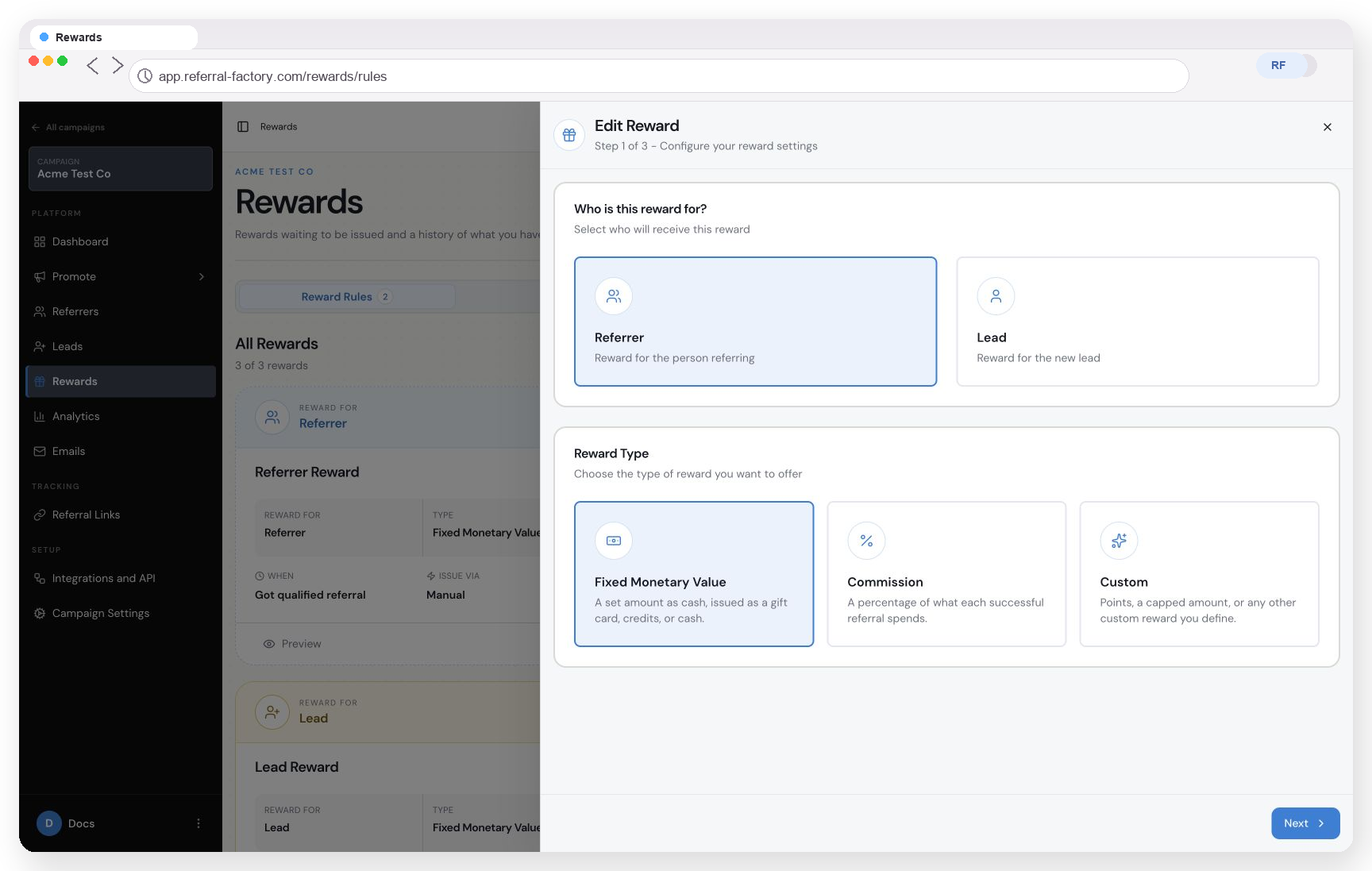Screen dimensions: 1372x871
Task: Click the Referrer Reward heading
Action: point(307,472)
